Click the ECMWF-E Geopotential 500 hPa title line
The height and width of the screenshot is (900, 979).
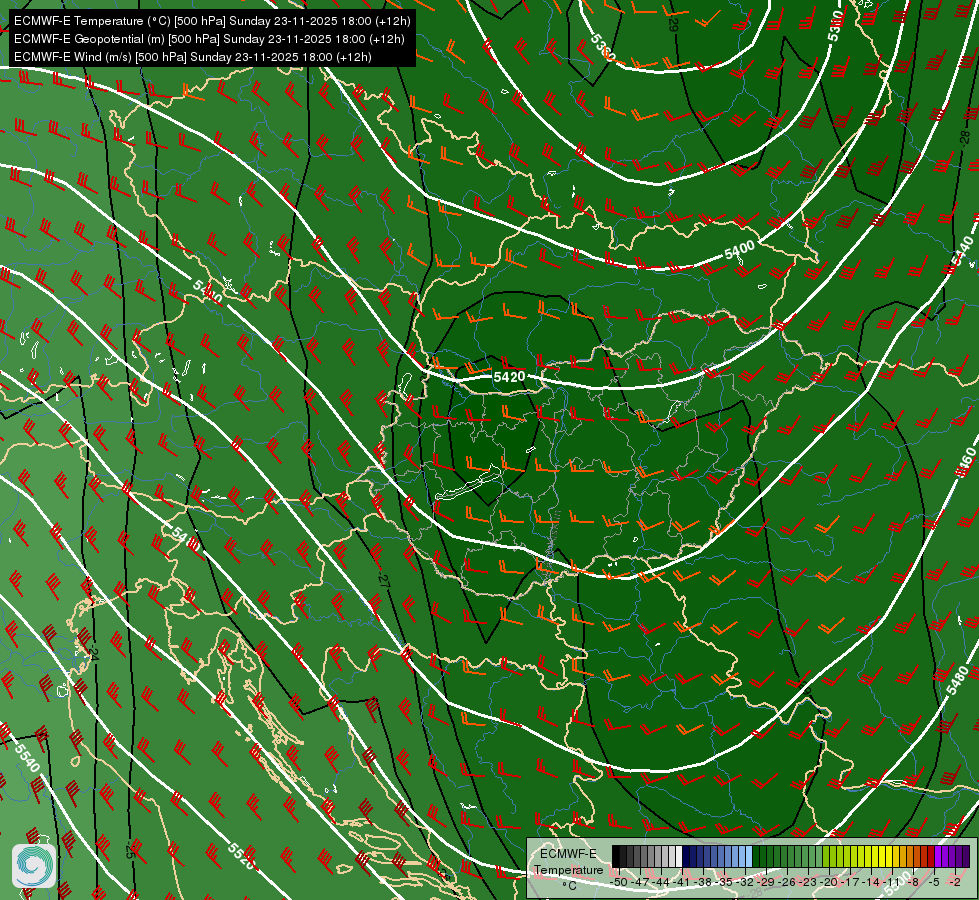209,39
